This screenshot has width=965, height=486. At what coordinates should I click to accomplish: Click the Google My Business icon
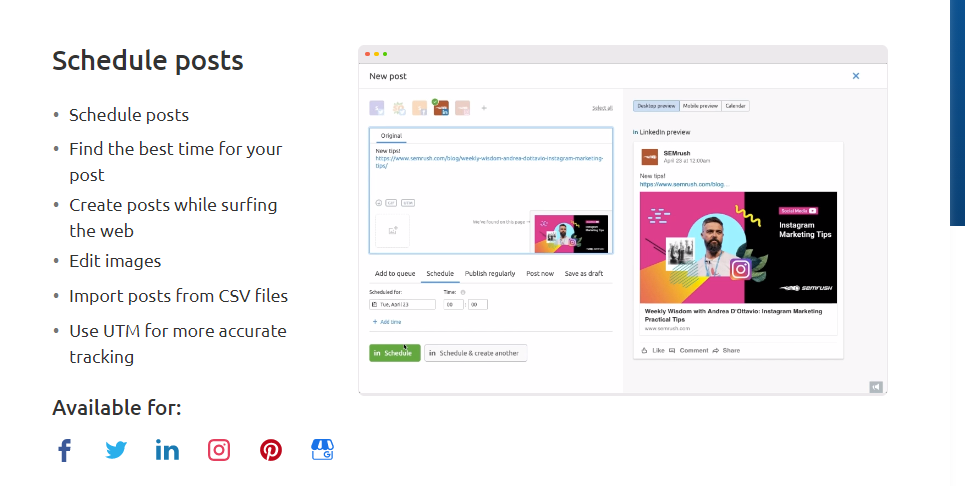pos(322,450)
